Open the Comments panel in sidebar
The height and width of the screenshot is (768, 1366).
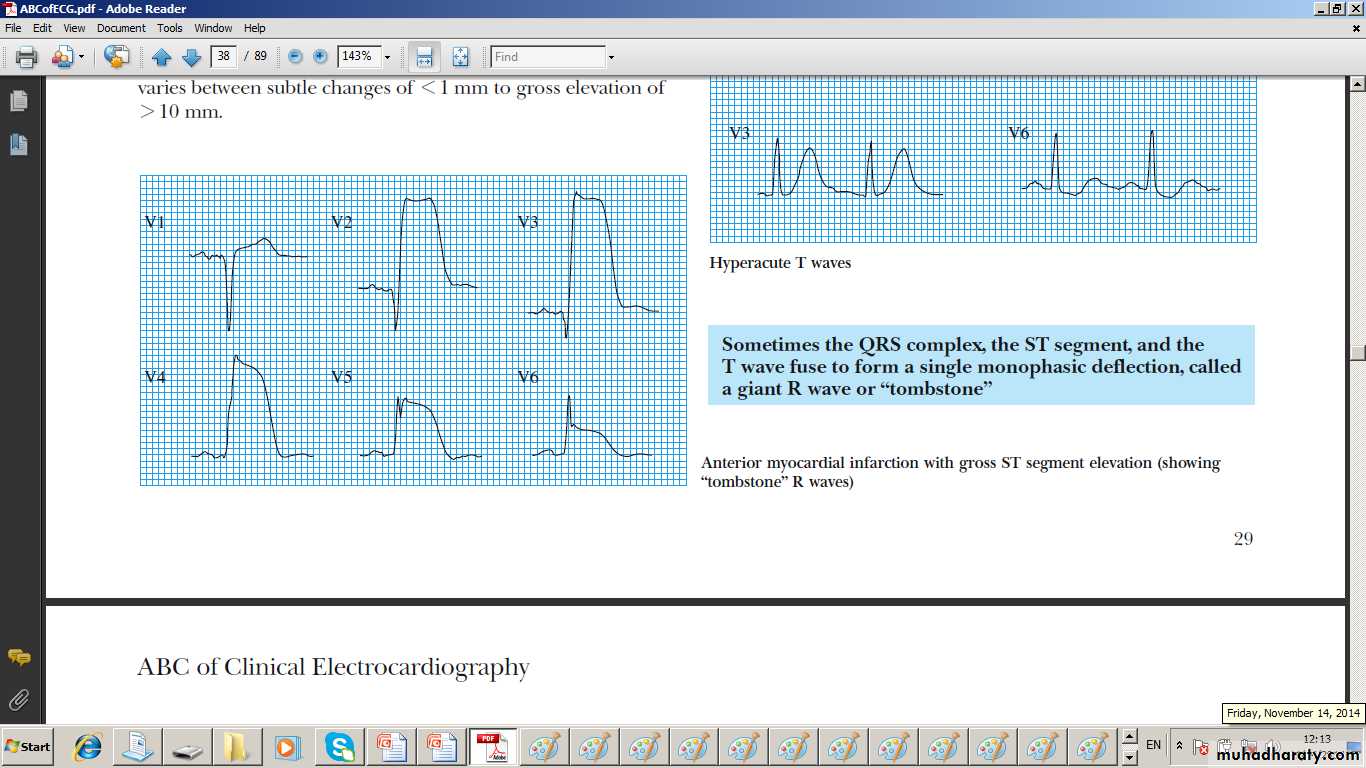click(18, 657)
